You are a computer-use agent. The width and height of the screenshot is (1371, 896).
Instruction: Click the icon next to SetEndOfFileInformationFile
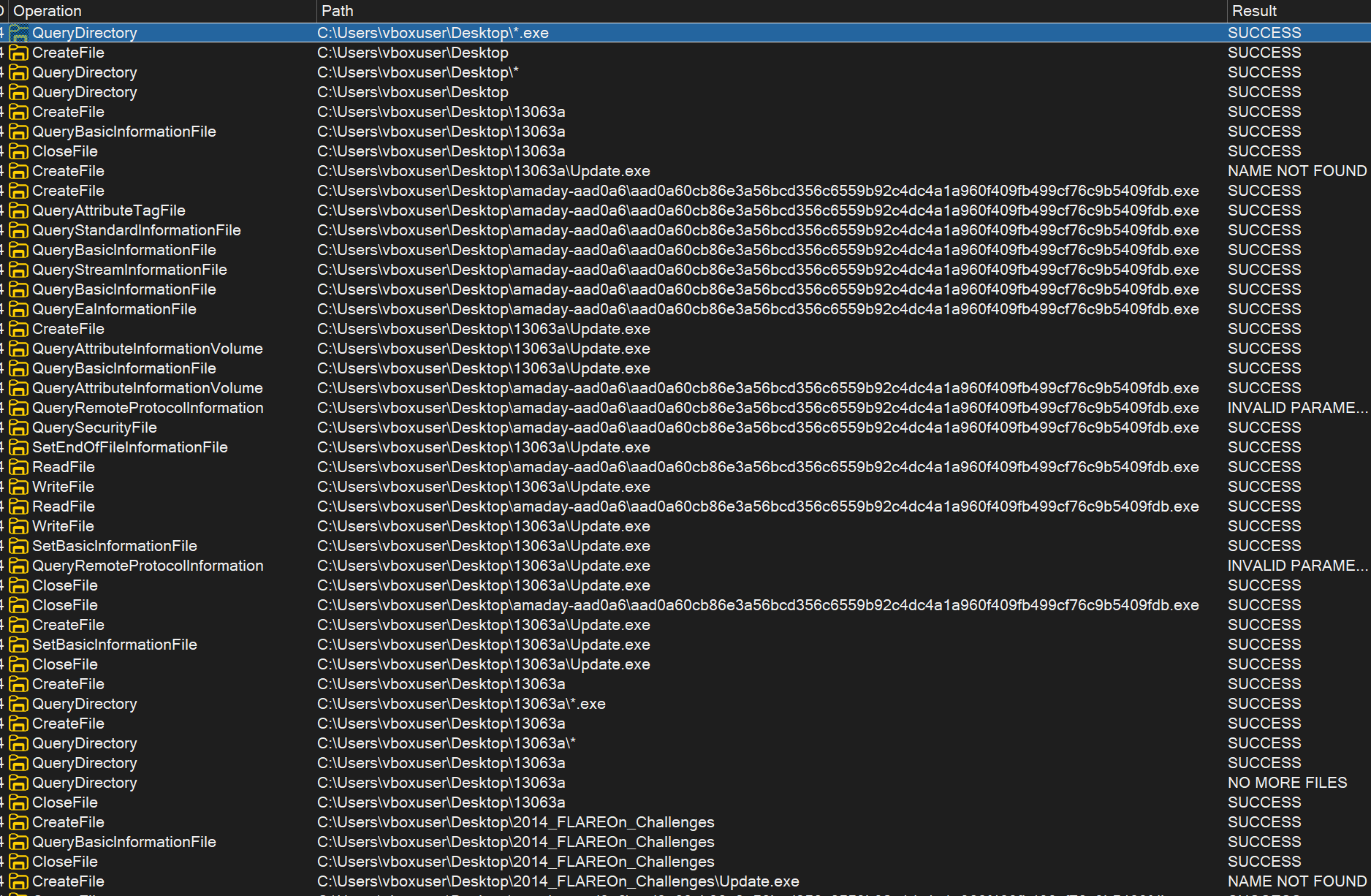pos(19,448)
